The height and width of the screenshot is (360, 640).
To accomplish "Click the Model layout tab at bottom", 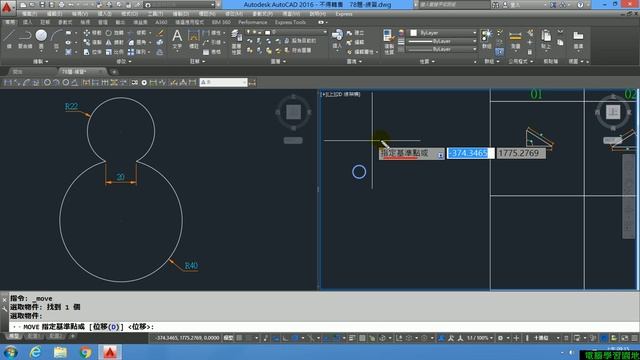I will (14, 336).
